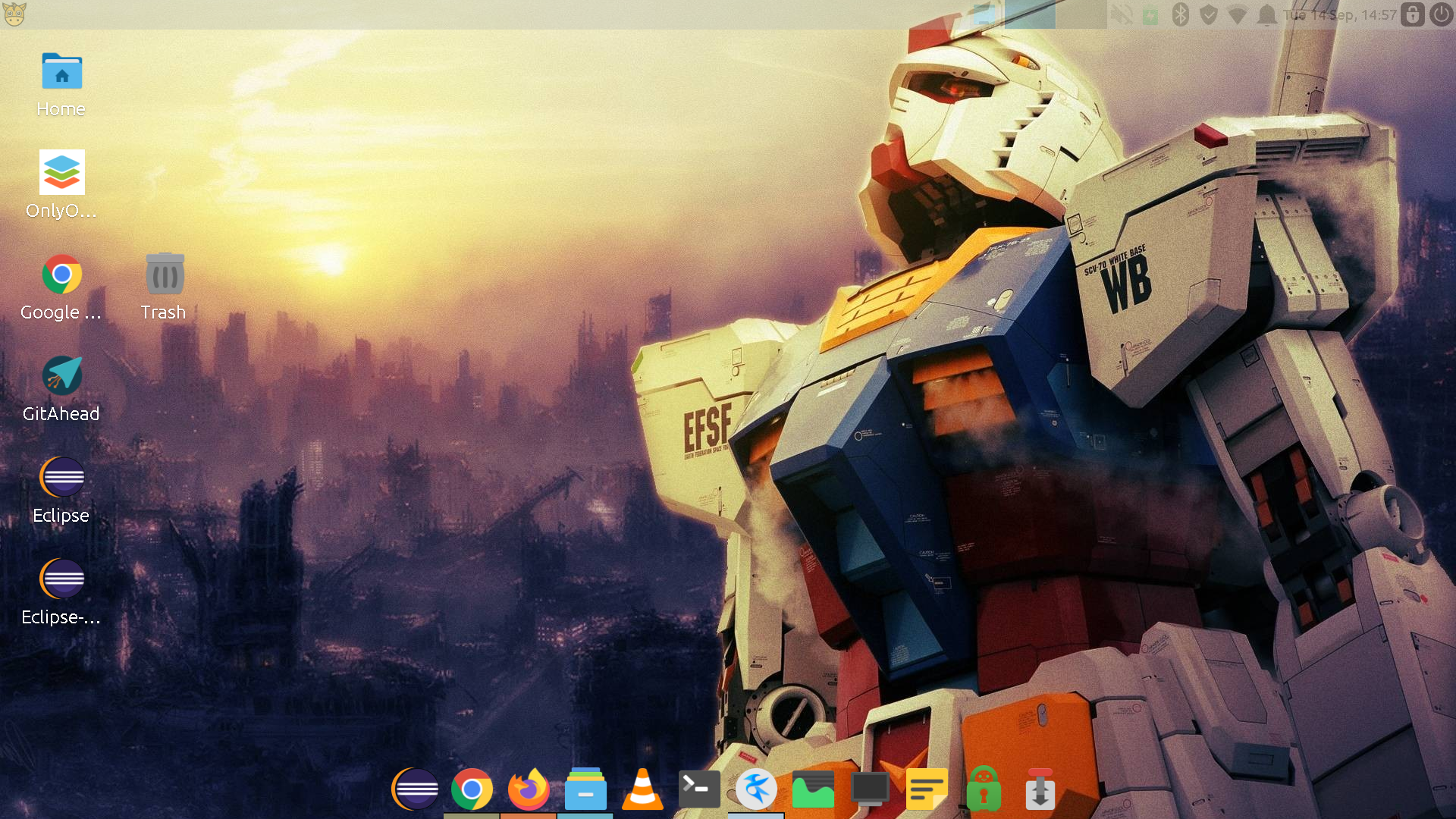Launch the green padlock VPN app
The image size is (1456, 819).
pos(984,789)
